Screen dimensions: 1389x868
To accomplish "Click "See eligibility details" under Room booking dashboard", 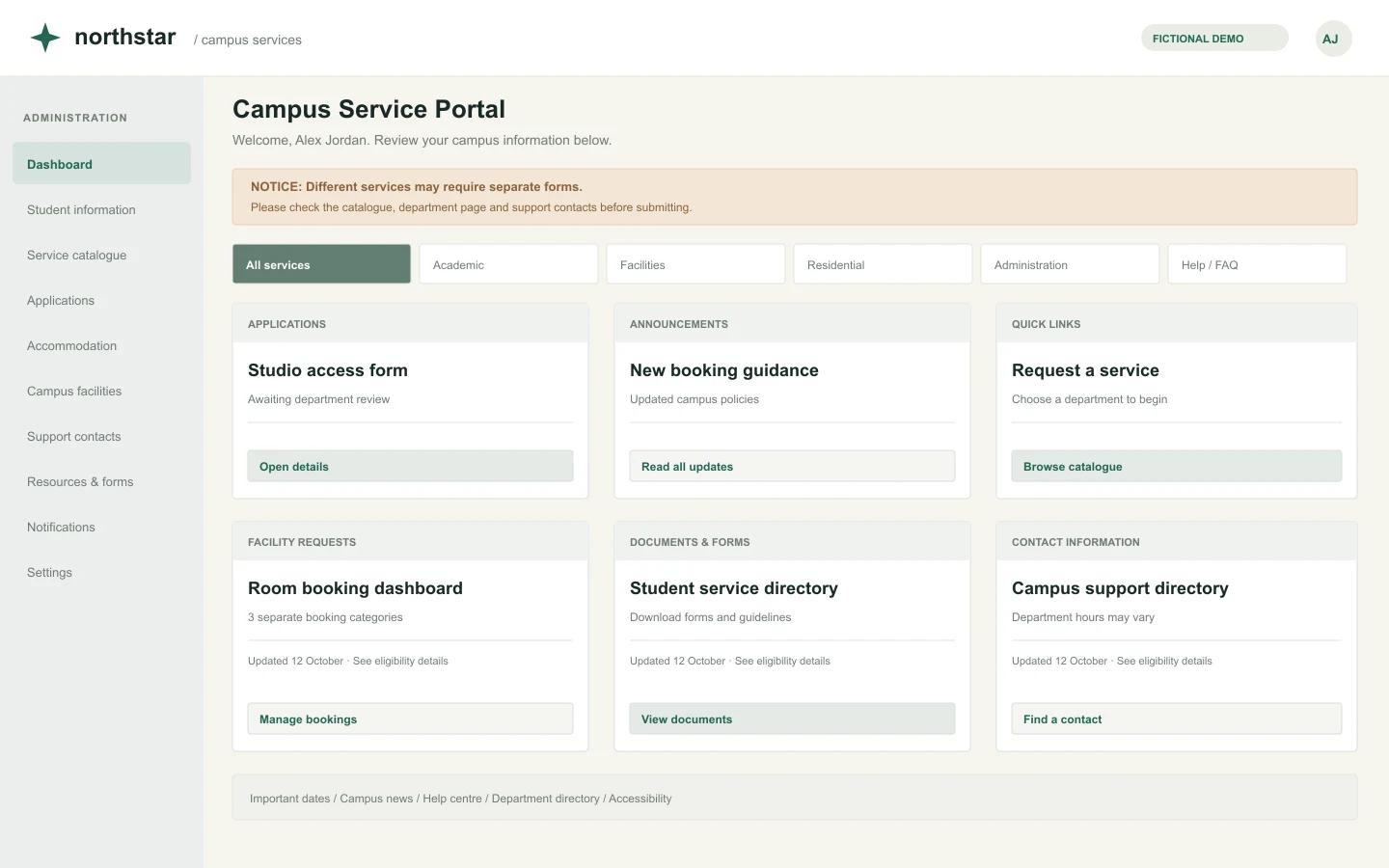I will click(x=400, y=661).
